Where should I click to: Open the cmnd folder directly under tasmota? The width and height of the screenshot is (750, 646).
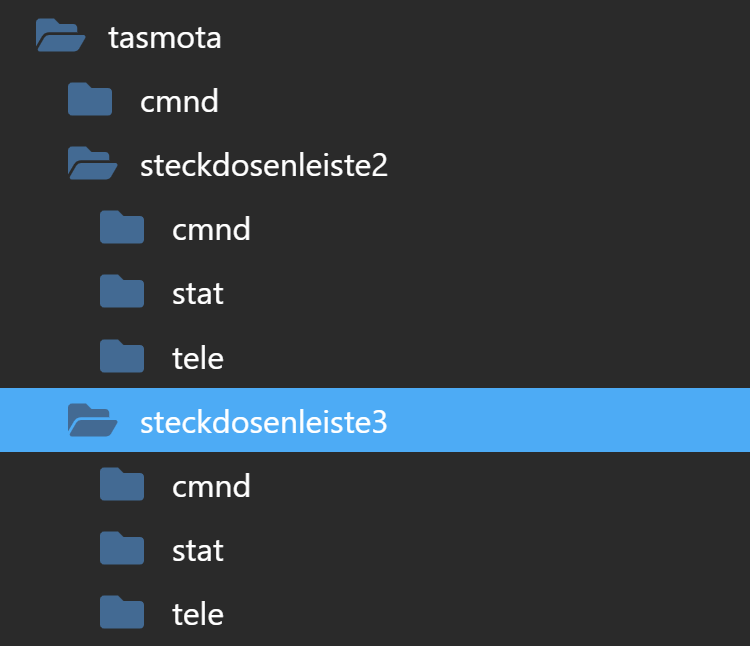(x=179, y=101)
